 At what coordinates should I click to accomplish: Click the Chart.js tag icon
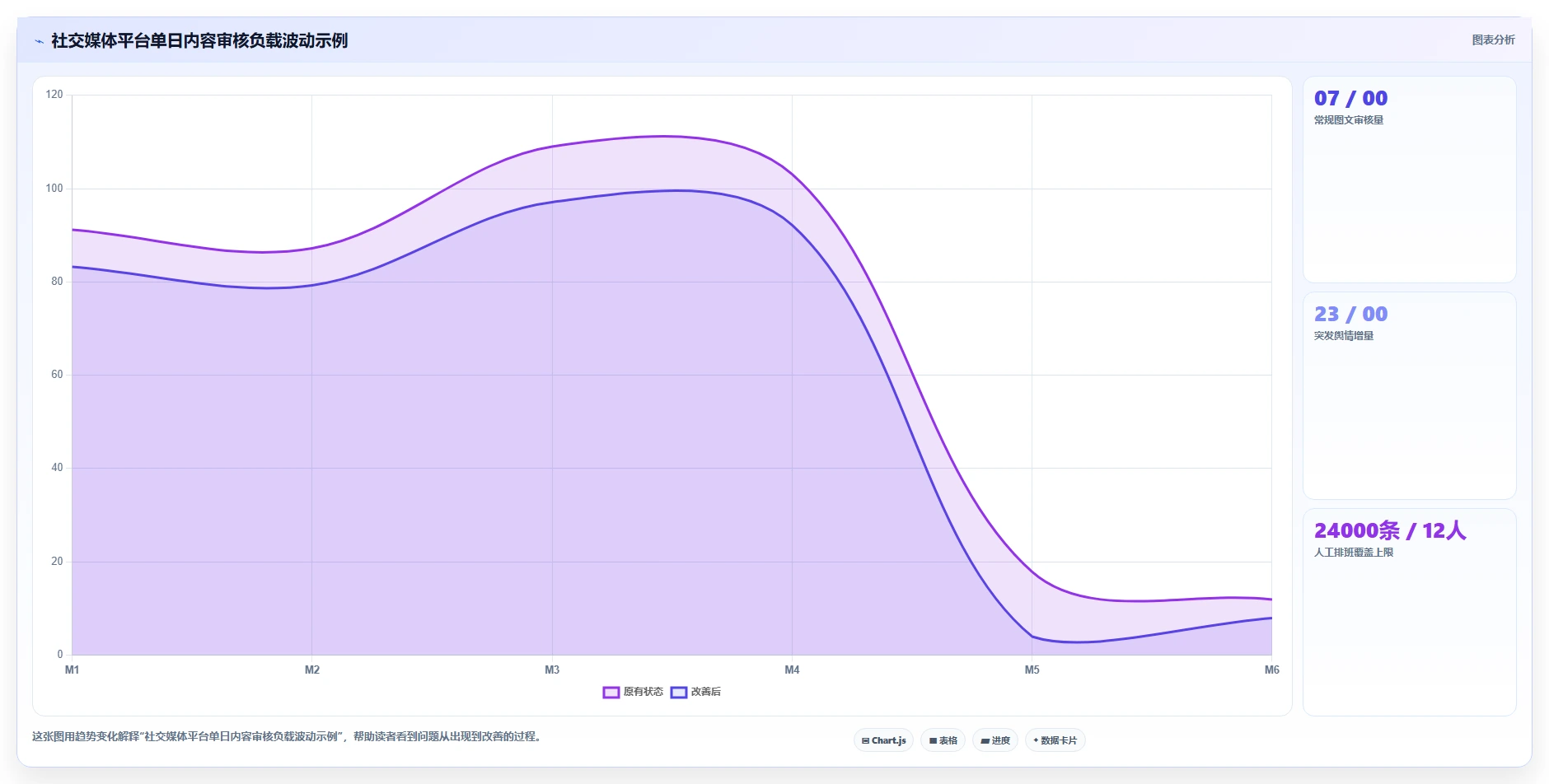pyautogui.click(x=865, y=741)
